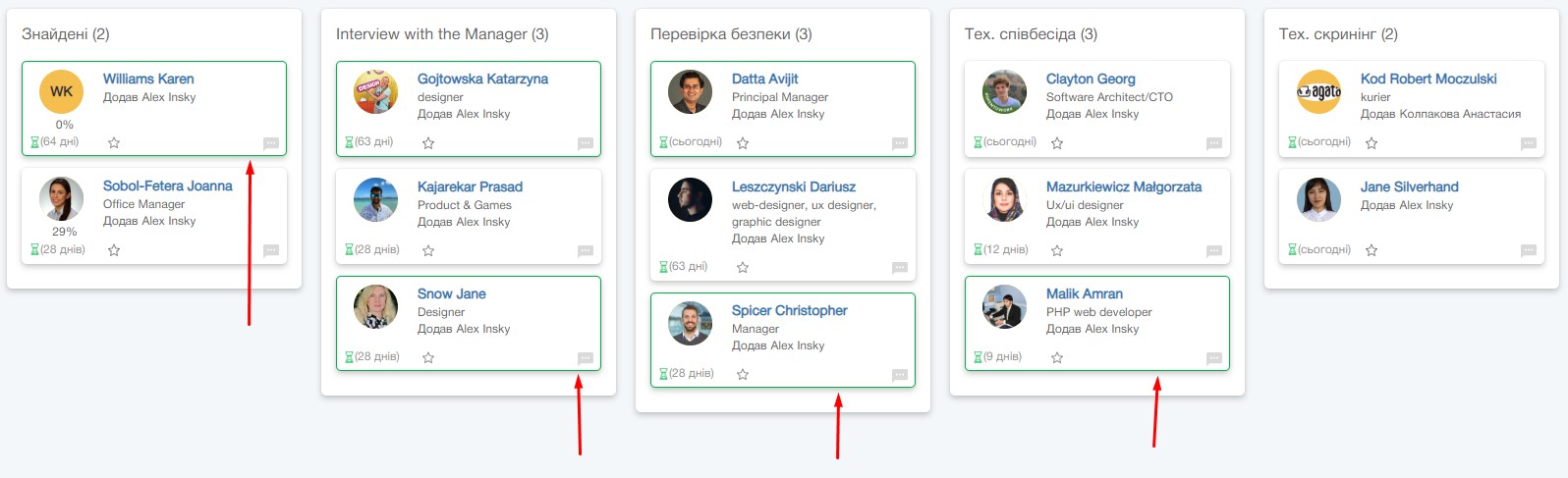
Task: Open Jane Silverhand candidate profile
Action: 1409,186
